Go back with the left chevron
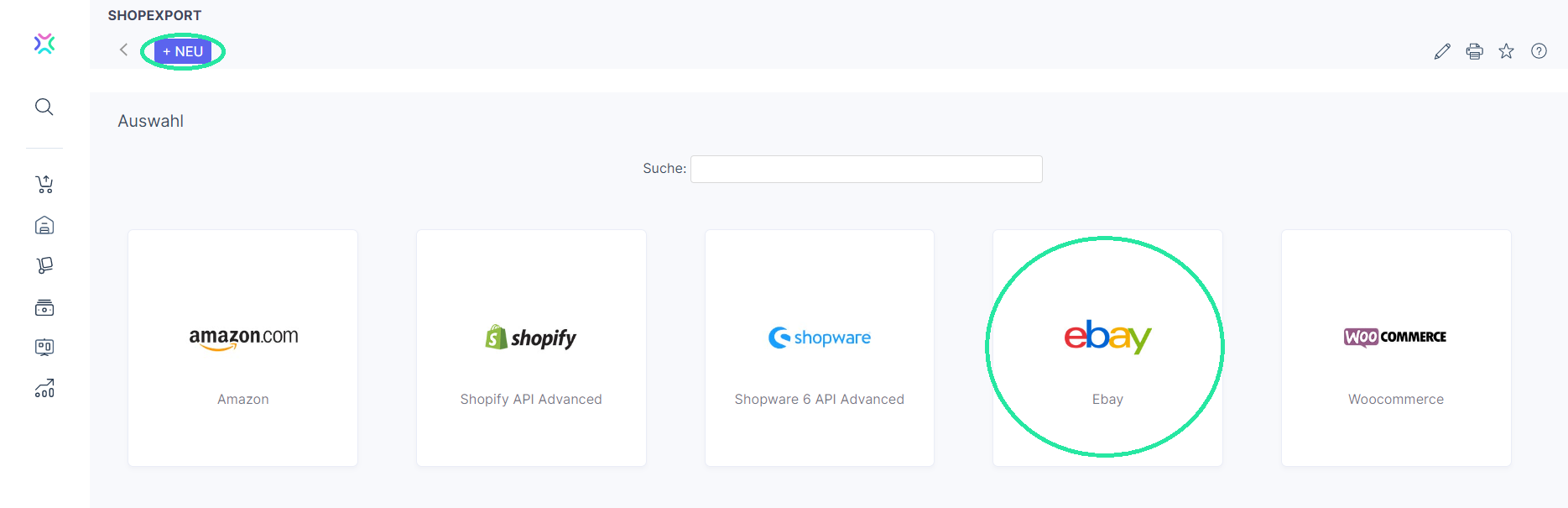The height and width of the screenshot is (508, 1568). [x=123, y=50]
